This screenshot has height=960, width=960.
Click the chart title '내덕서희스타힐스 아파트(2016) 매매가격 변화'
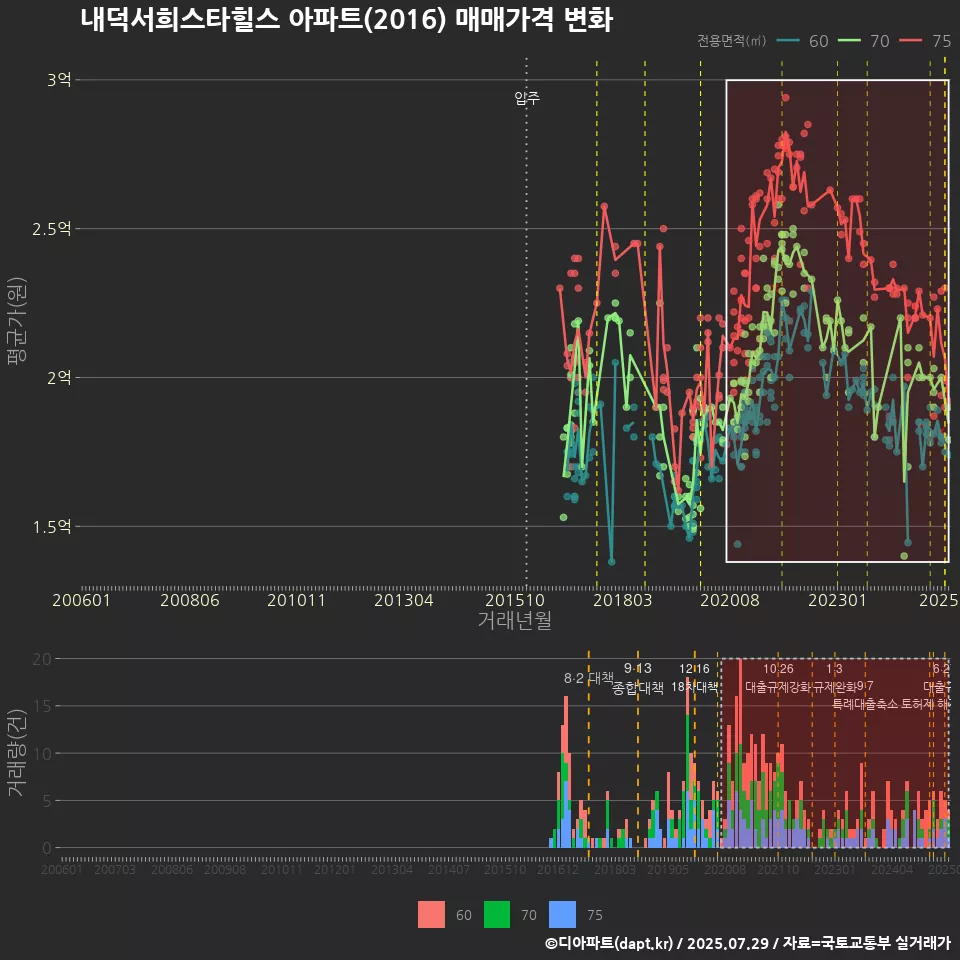click(347, 19)
